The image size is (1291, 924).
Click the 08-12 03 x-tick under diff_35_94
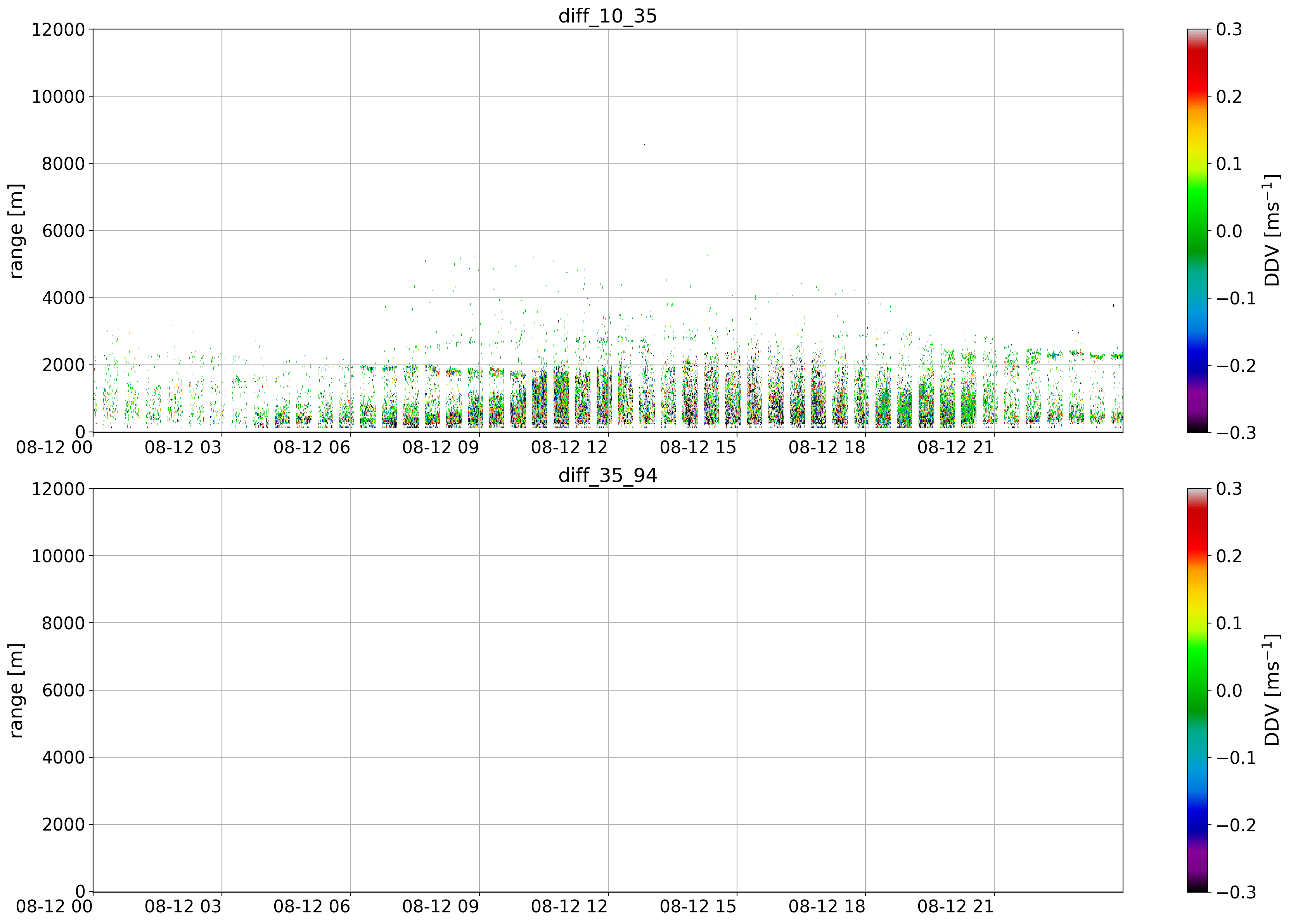click(183, 907)
